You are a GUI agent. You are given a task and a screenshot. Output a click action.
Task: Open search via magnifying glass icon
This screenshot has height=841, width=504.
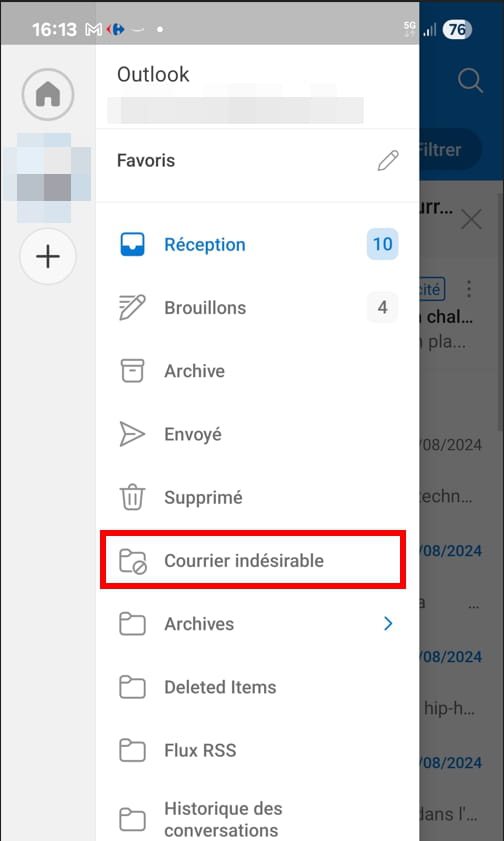(470, 82)
